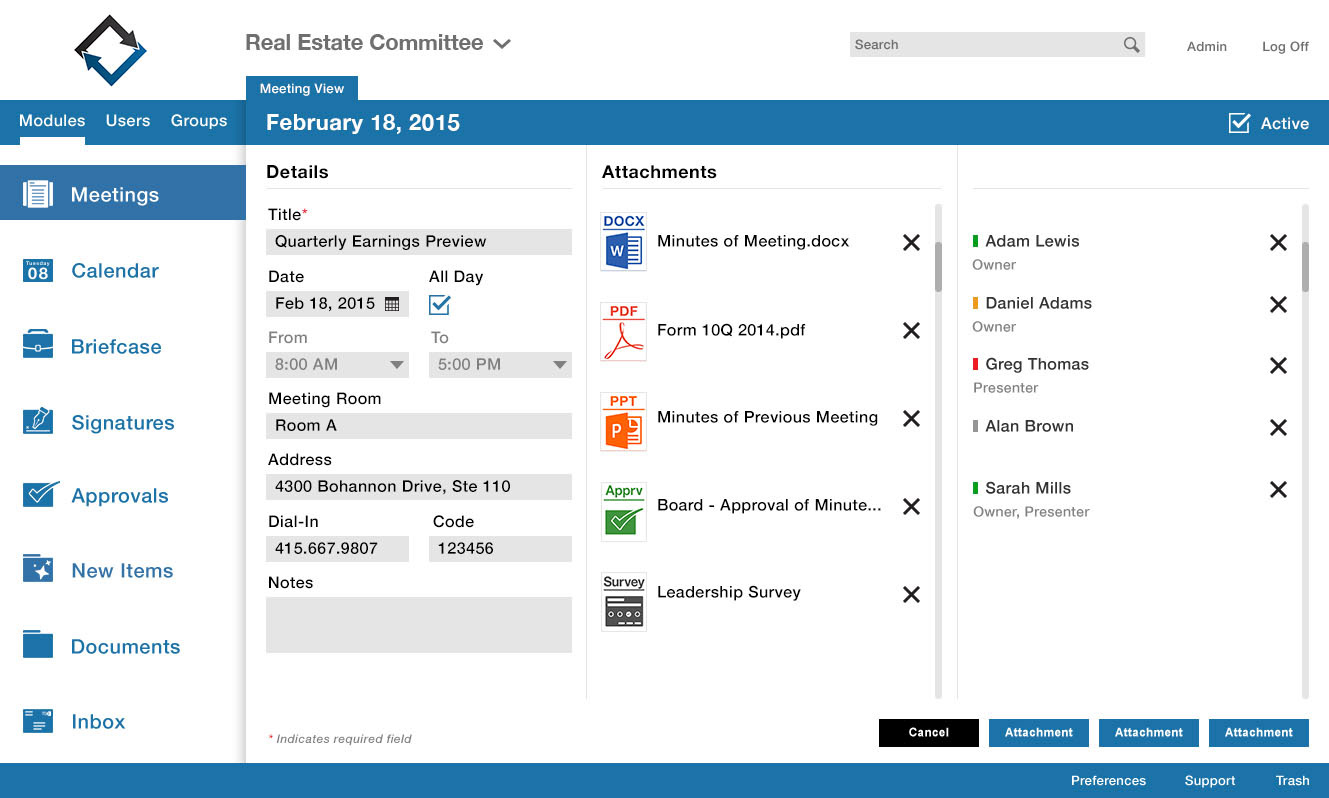The height and width of the screenshot is (798, 1329).
Task: Remove attendee Greg Thomas
Action: pos(1278,365)
